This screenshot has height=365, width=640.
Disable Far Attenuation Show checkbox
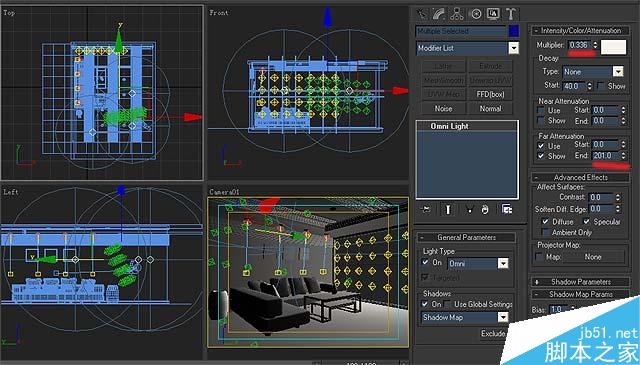541,156
